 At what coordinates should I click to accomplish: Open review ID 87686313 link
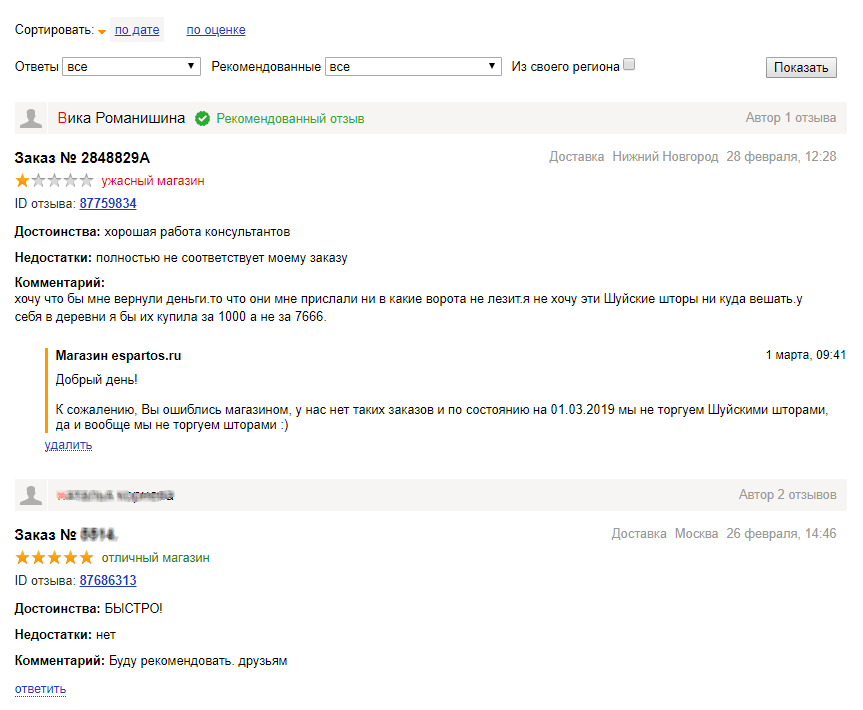click(x=108, y=581)
